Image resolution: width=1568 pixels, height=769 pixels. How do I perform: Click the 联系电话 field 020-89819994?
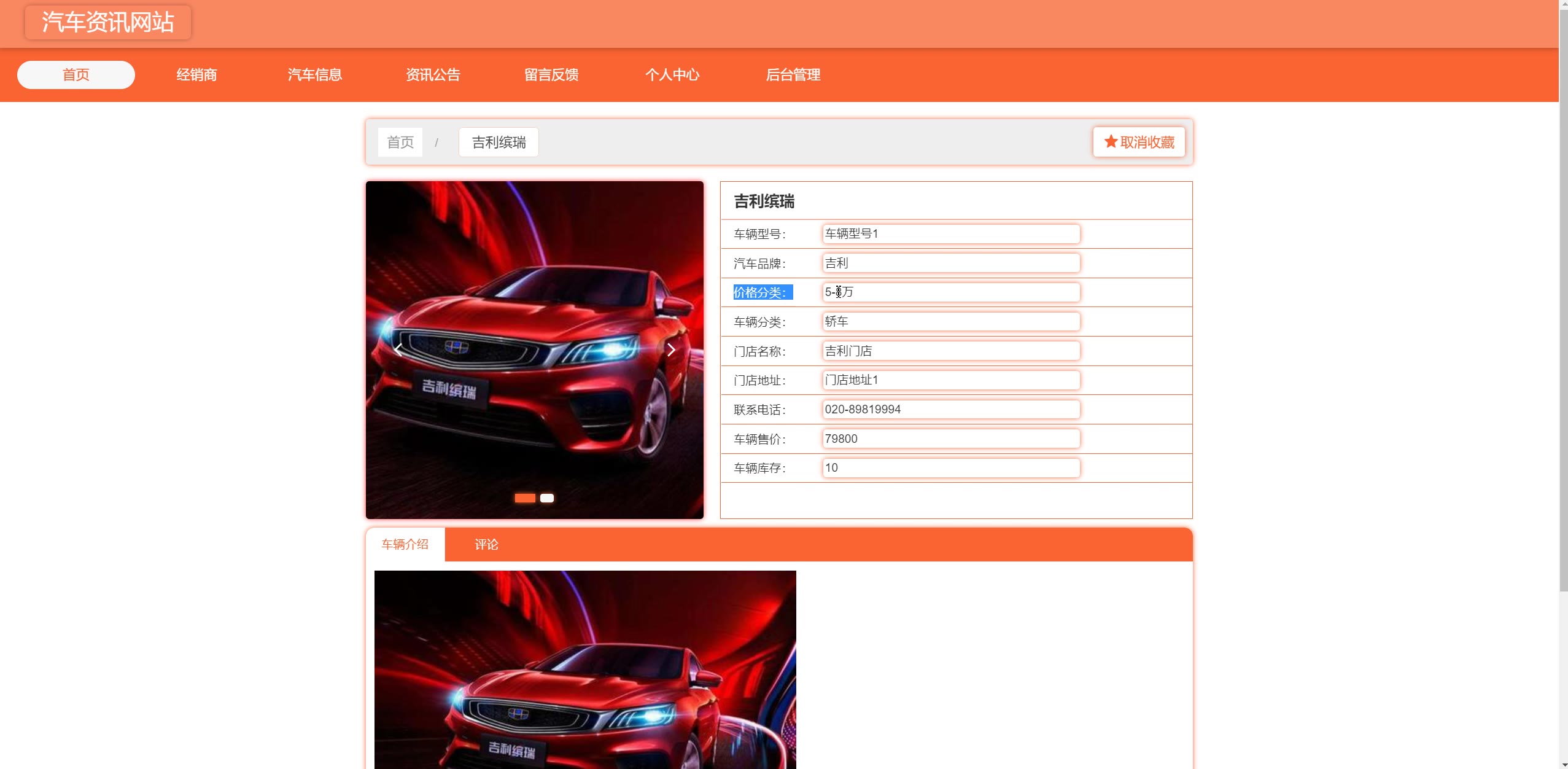[x=951, y=410]
